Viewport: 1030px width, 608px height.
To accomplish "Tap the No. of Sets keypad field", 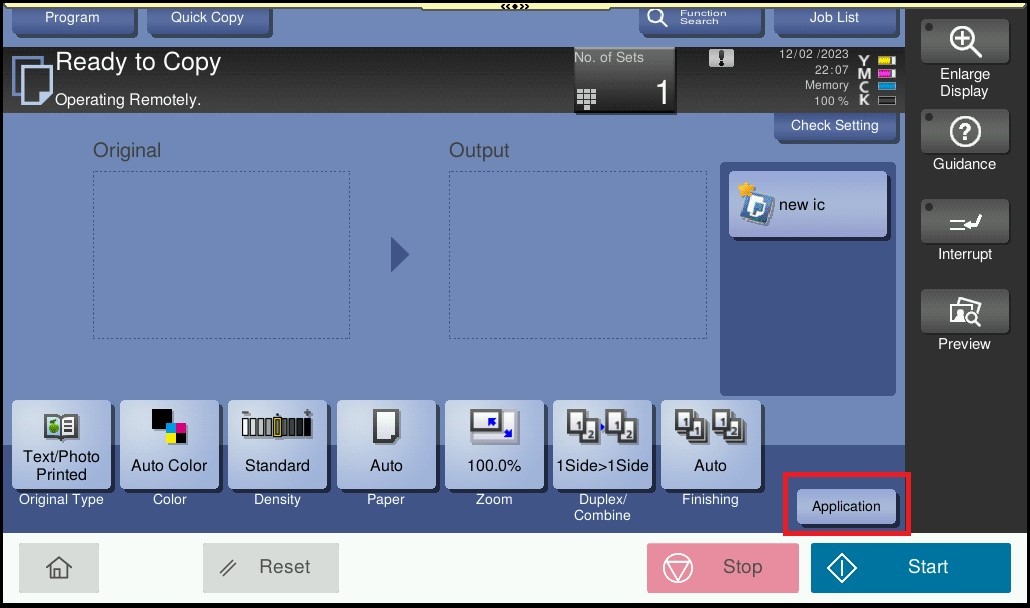I will click(x=624, y=80).
